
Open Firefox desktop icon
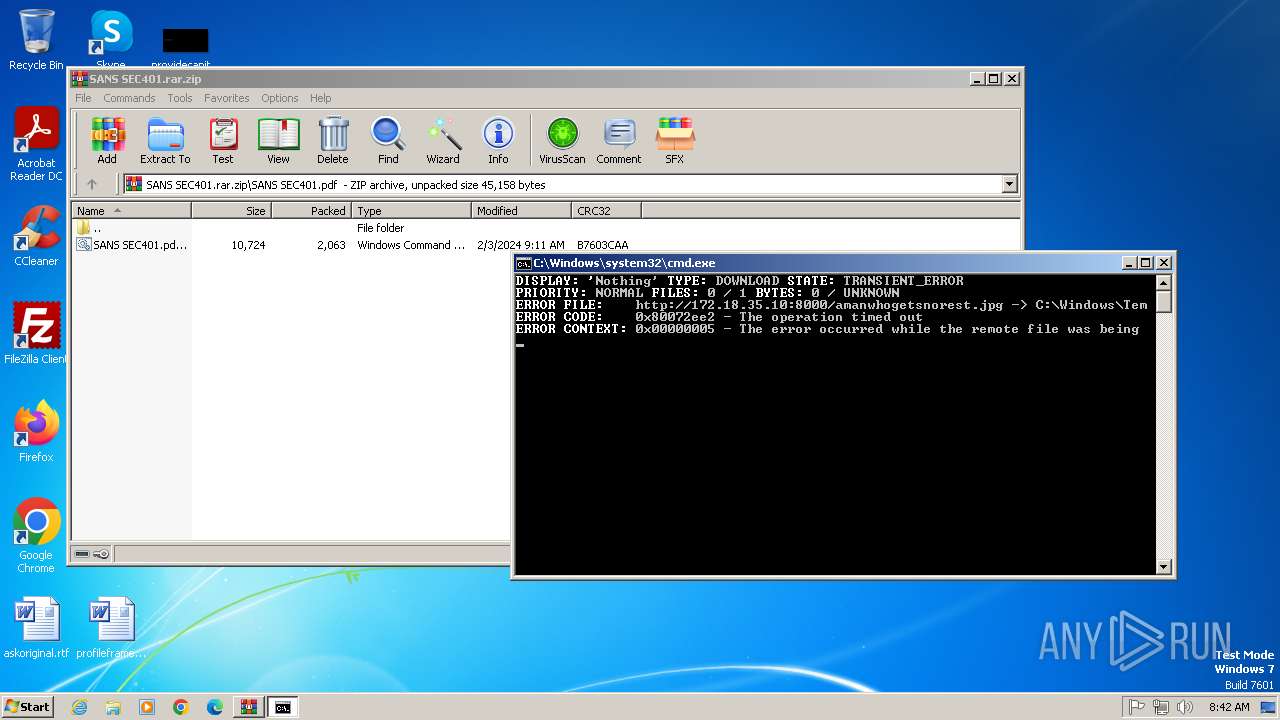[36, 432]
